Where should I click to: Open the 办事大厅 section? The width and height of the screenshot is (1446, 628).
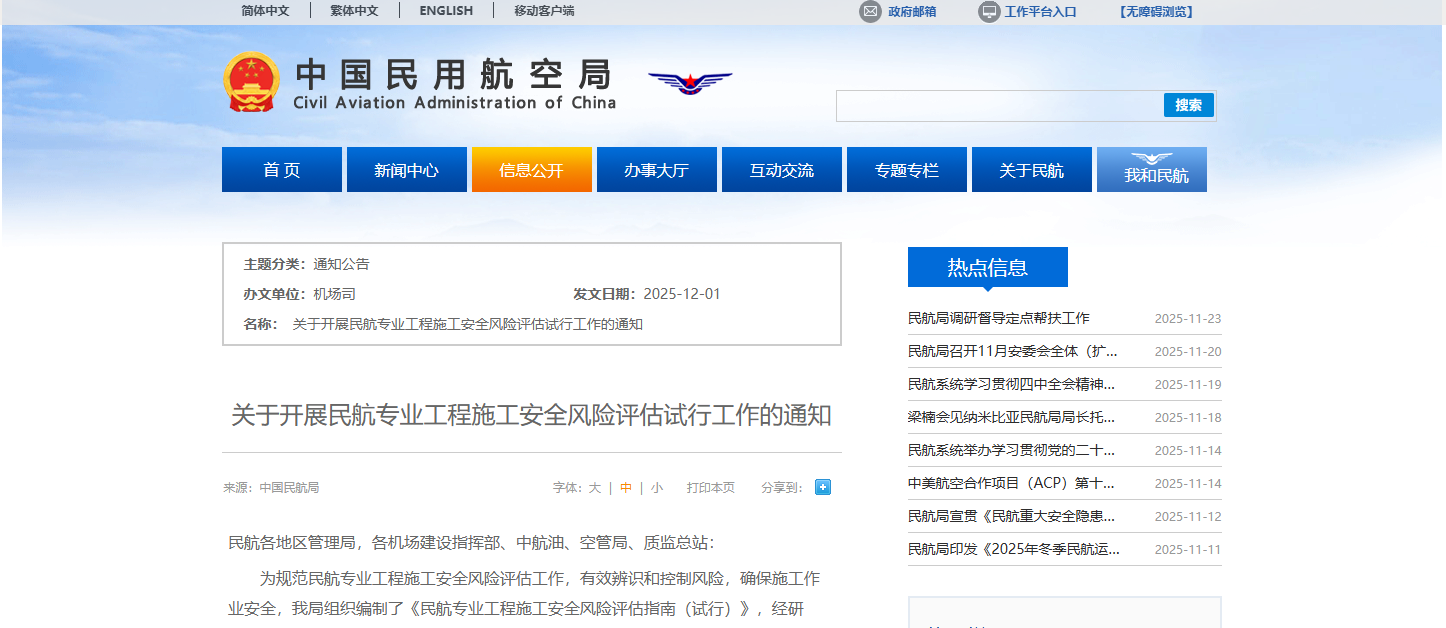pyautogui.click(x=656, y=169)
